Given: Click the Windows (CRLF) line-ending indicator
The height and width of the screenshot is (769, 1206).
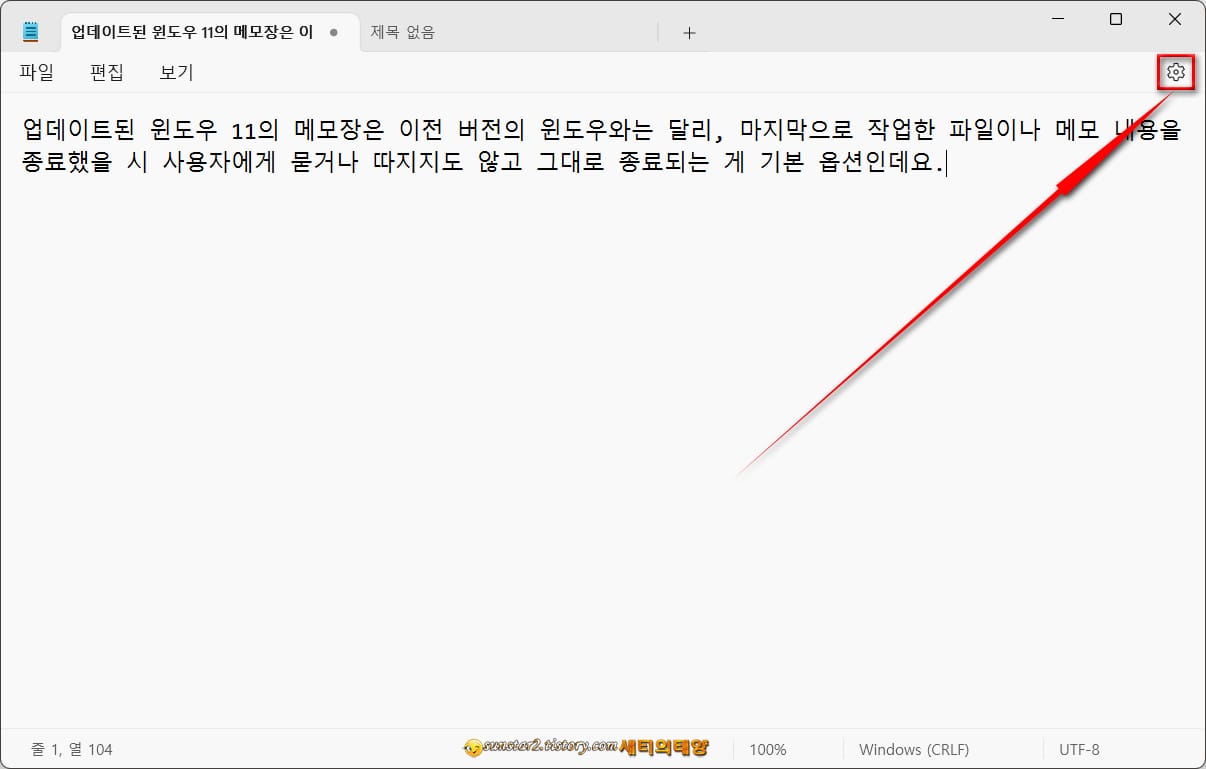Looking at the screenshot, I should [x=915, y=749].
